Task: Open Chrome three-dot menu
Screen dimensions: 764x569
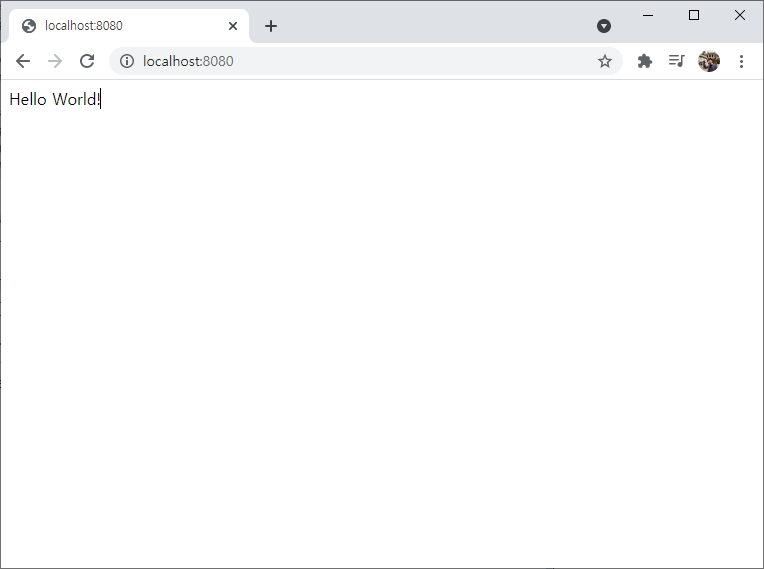Action: (741, 61)
